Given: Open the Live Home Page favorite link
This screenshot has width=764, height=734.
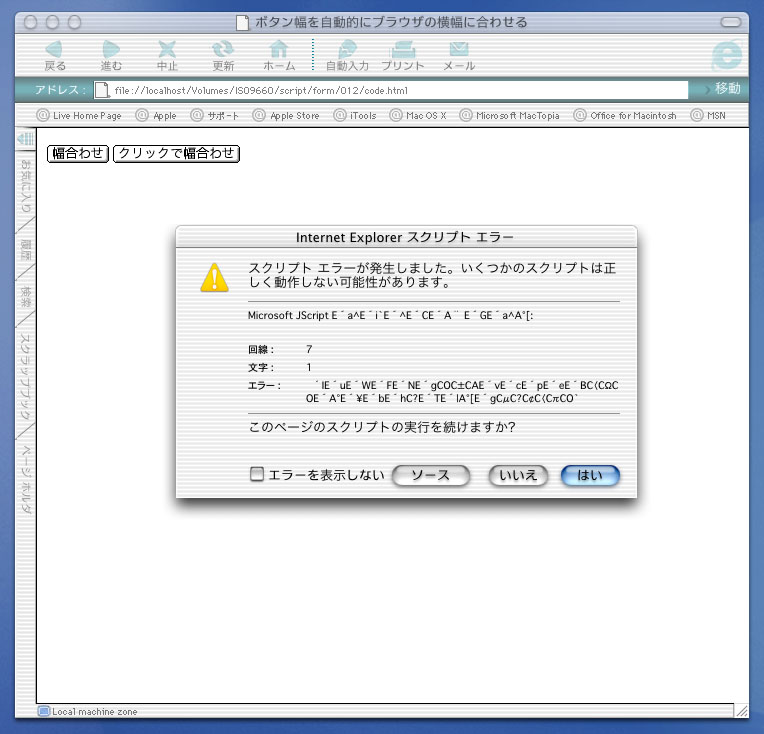Looking at the screenshot, I should (x=79, y=116).
